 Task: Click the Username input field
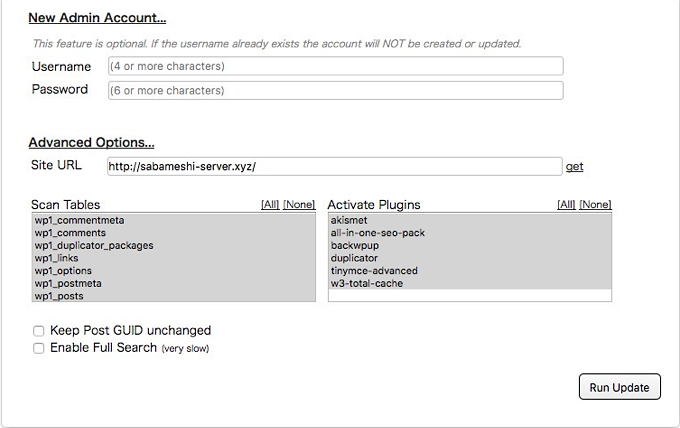pos(335,66)
